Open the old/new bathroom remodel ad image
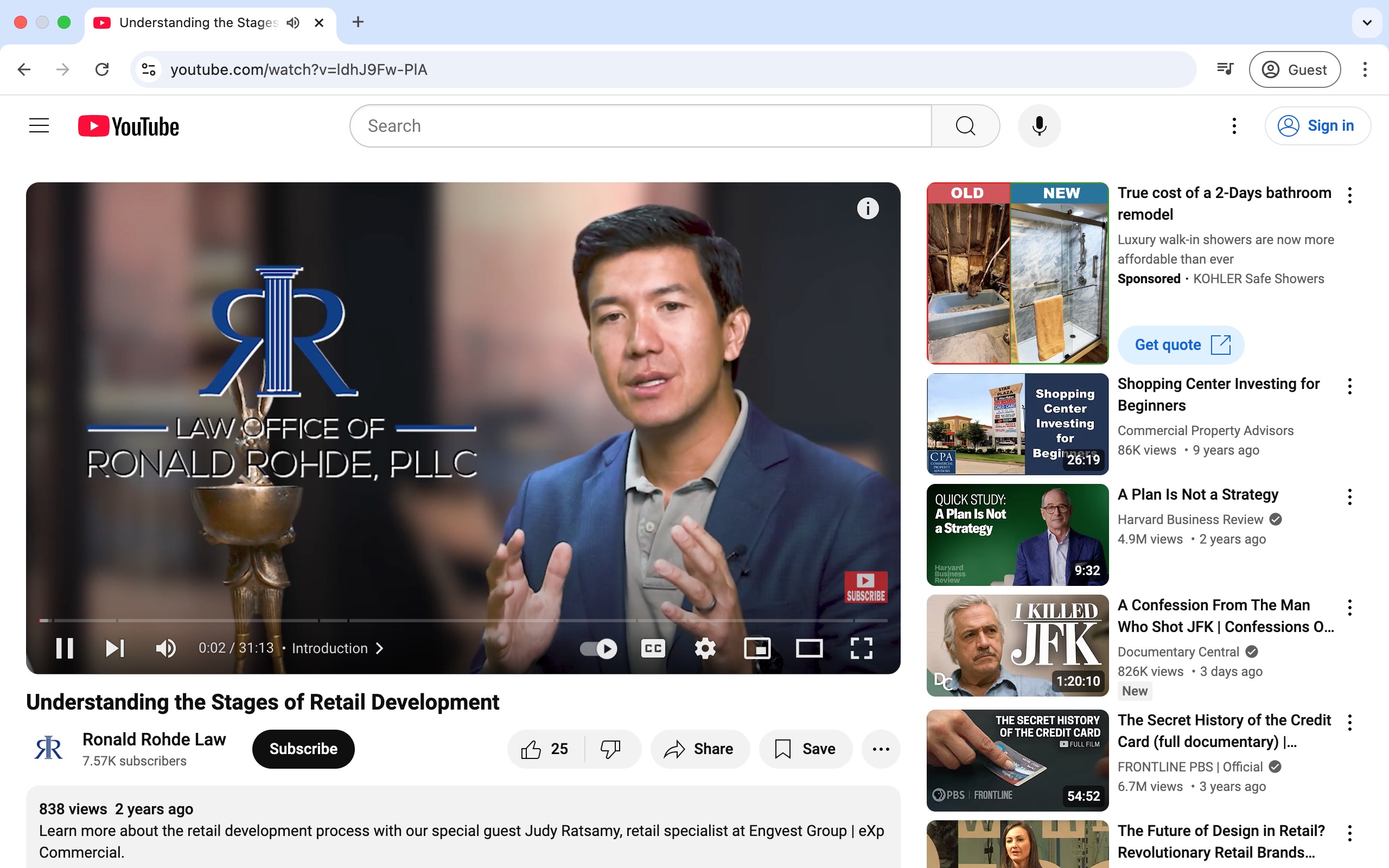1389x868 pixels. click(x=1017, y=273)
